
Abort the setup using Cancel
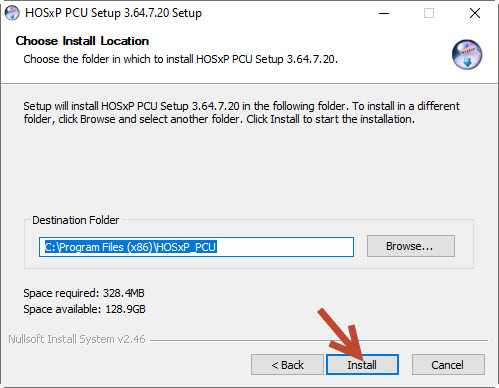pyautogui.click(x=448, y=365)
